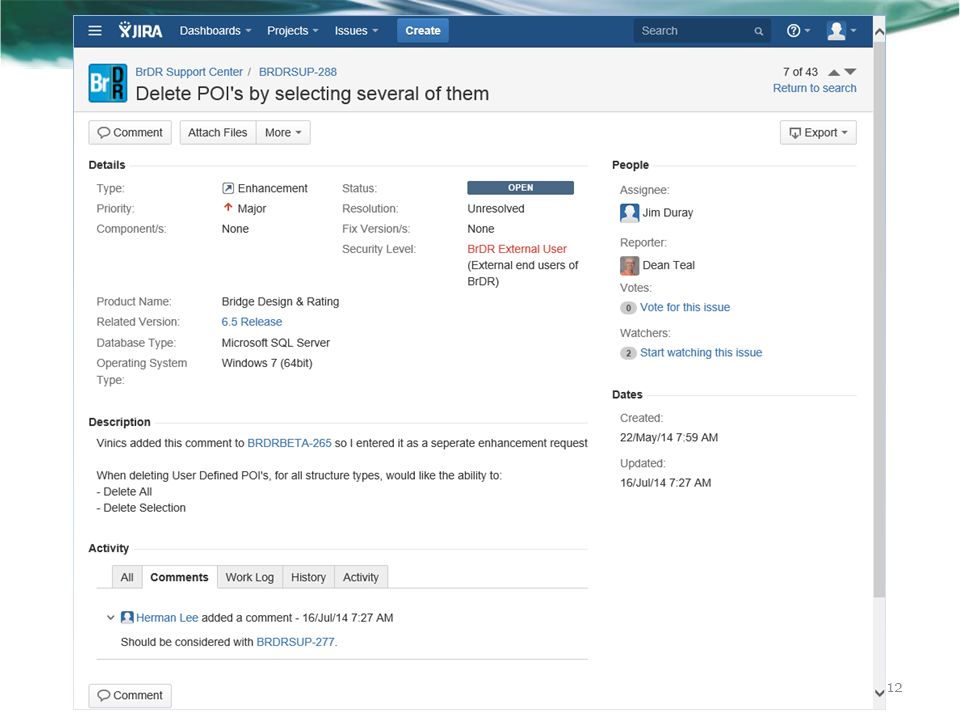This screenshot has width=960, height=720.
Task: Click the top Comment button
Action: [x=130, y=132]
